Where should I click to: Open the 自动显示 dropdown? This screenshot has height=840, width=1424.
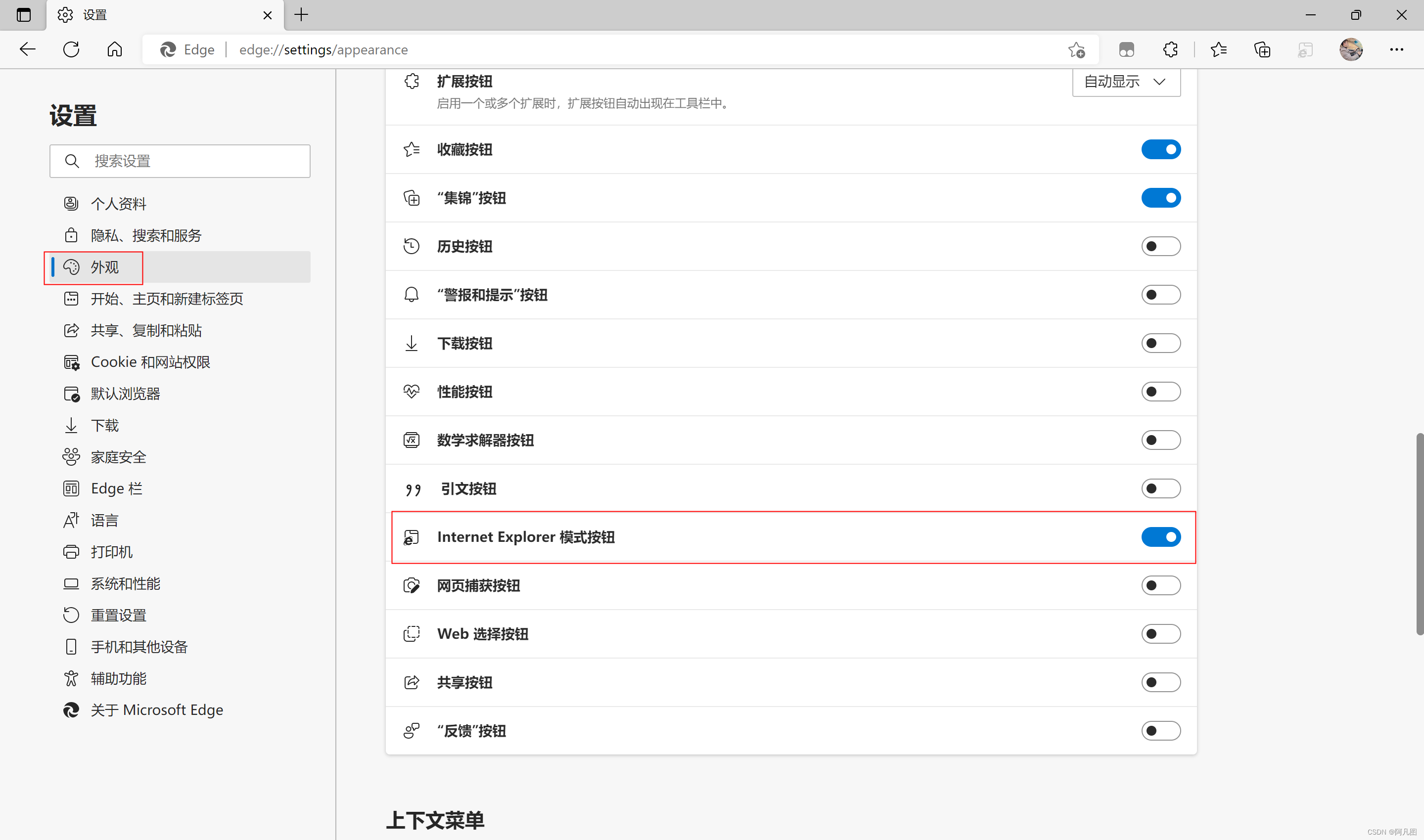(1125, 82)
